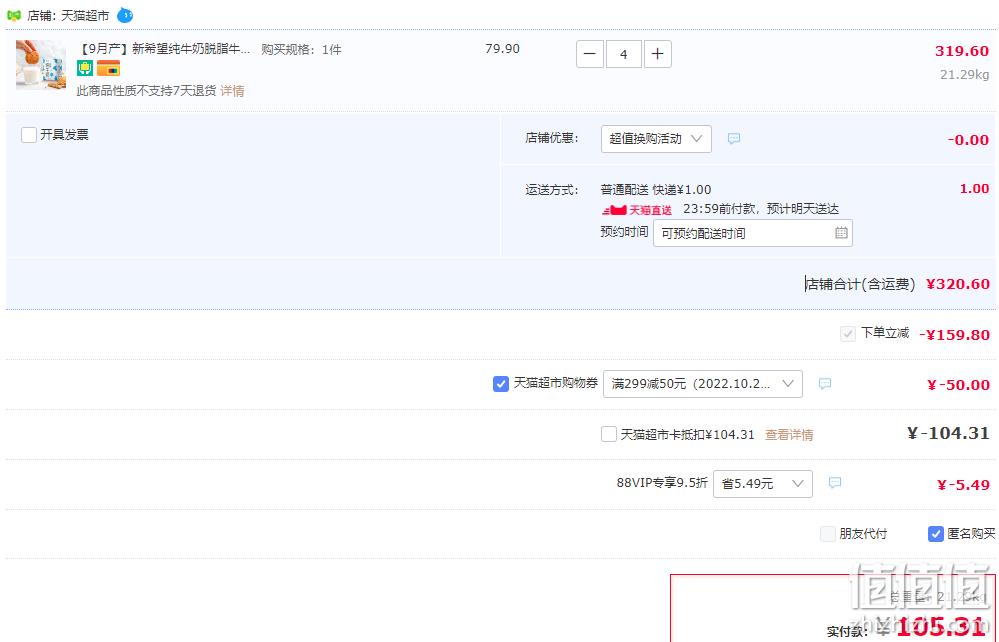Click the store discount amount -0.00
The image size is (999, 642).
point(968,139)
